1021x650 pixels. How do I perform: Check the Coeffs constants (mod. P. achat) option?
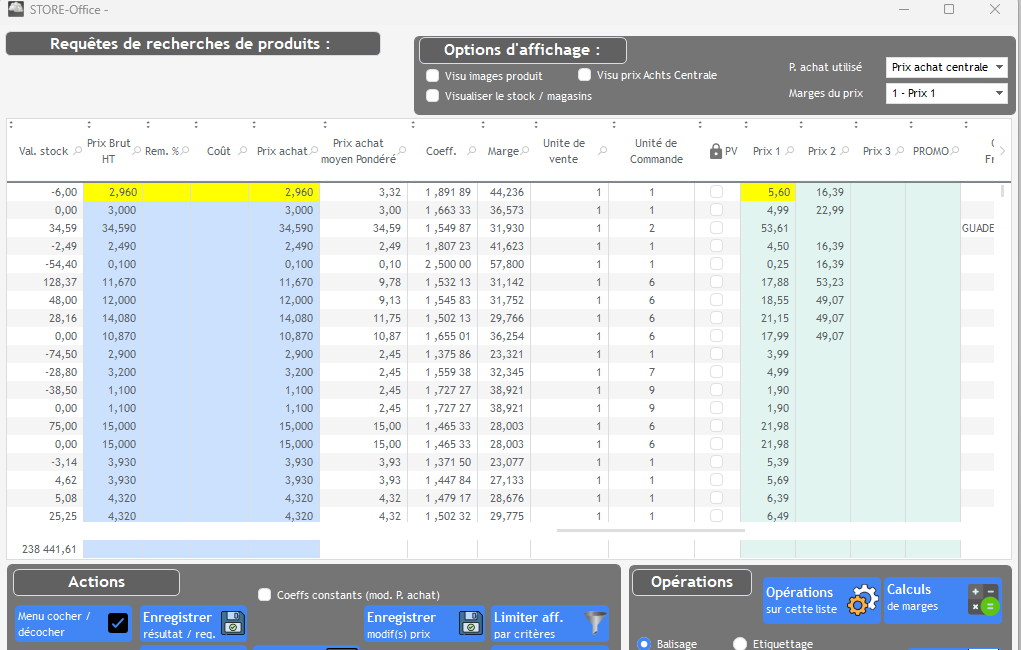click(265, 595)
